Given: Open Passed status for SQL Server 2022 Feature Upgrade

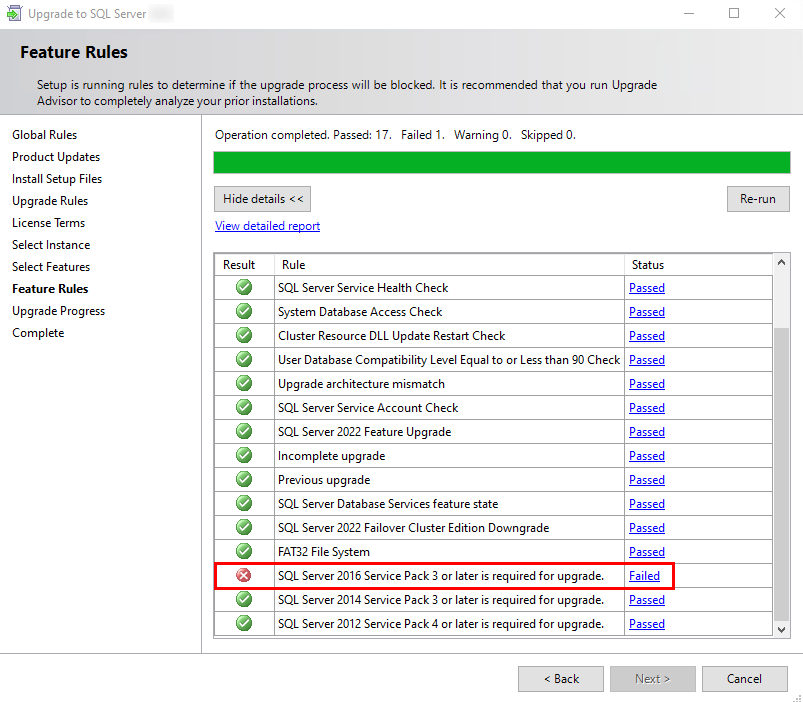Looking at the screenshot, I should pos(647,432).
